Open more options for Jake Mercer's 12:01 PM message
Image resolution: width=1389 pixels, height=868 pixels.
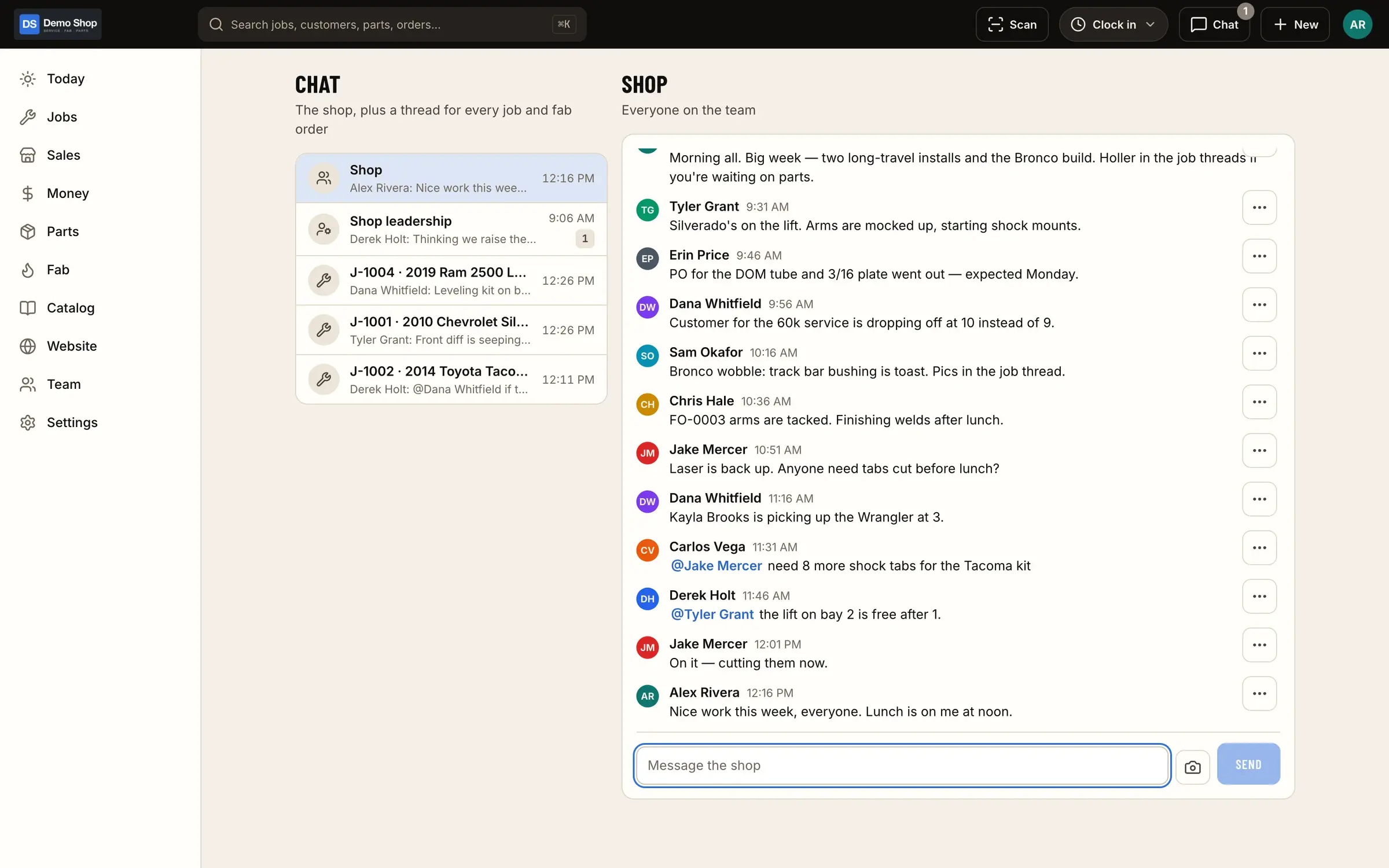click(x=1259, y=645)
